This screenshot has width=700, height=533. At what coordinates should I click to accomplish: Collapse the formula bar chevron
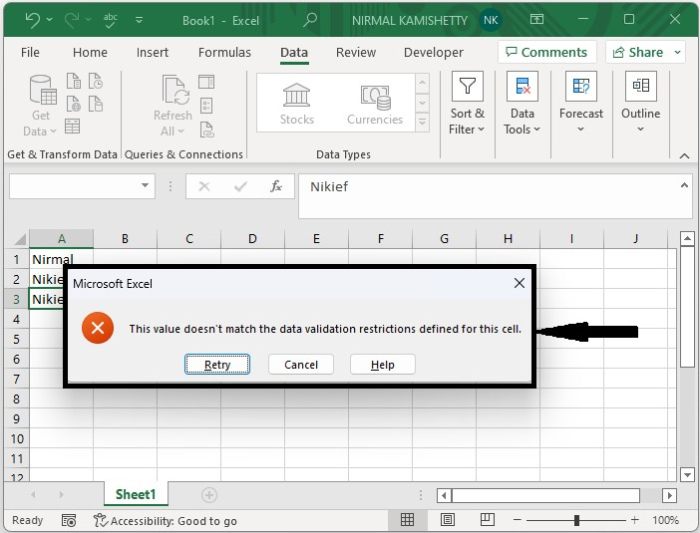(684, 185)
